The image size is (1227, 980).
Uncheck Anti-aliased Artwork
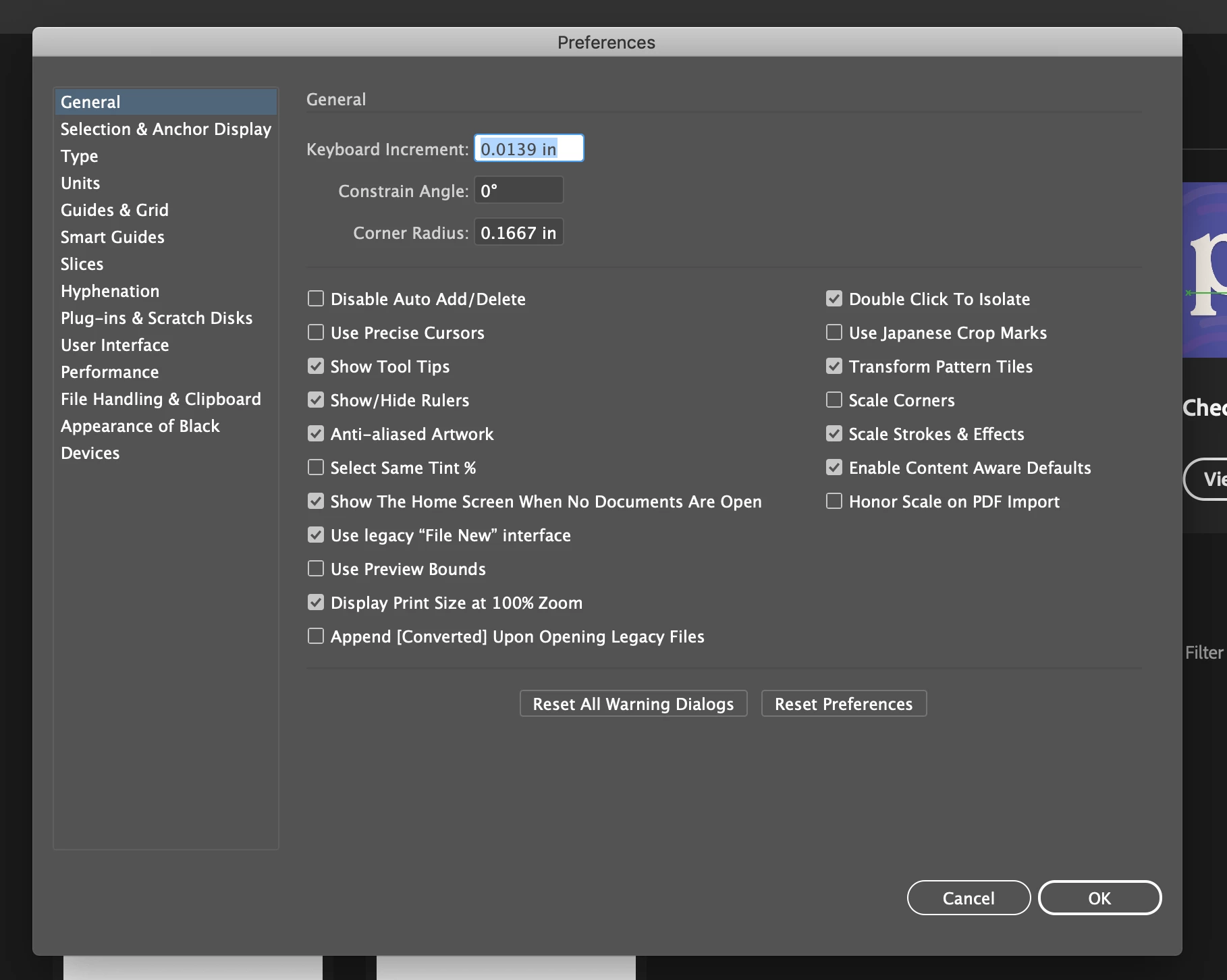316,433
